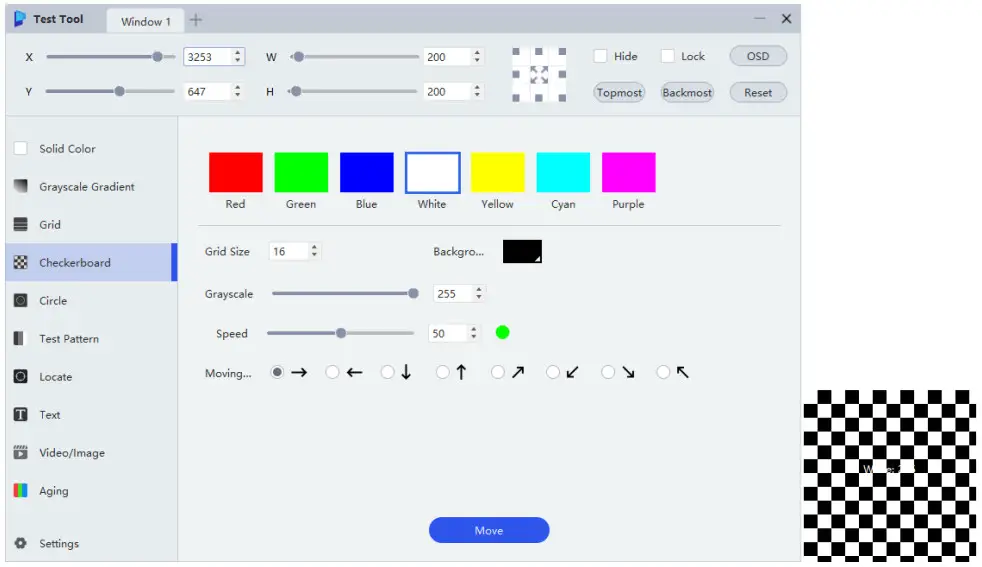982x567 pixels.
Task: Select move-down arrow direction
Action: (x=387, y=372)
